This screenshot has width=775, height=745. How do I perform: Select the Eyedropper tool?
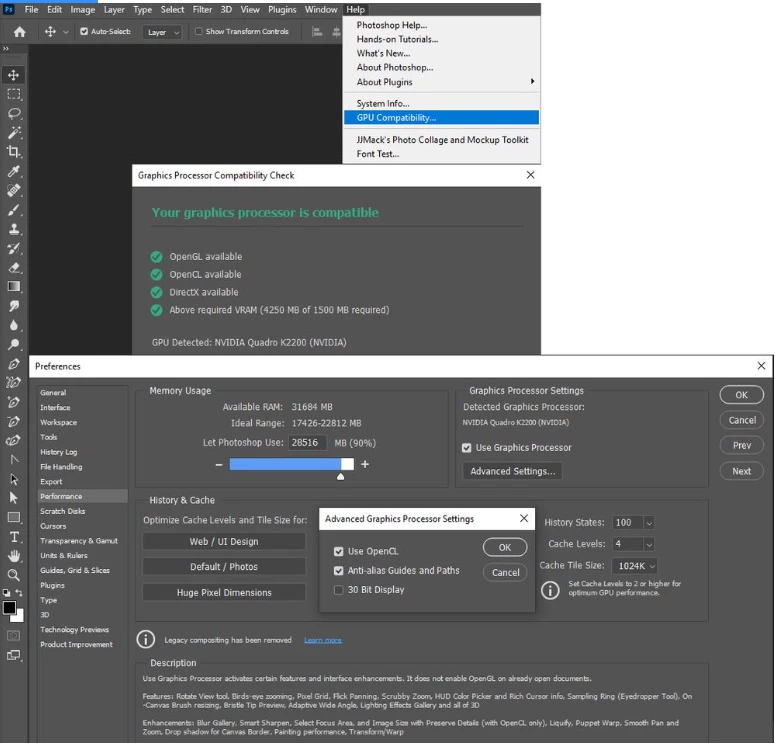tap(13, 171)
